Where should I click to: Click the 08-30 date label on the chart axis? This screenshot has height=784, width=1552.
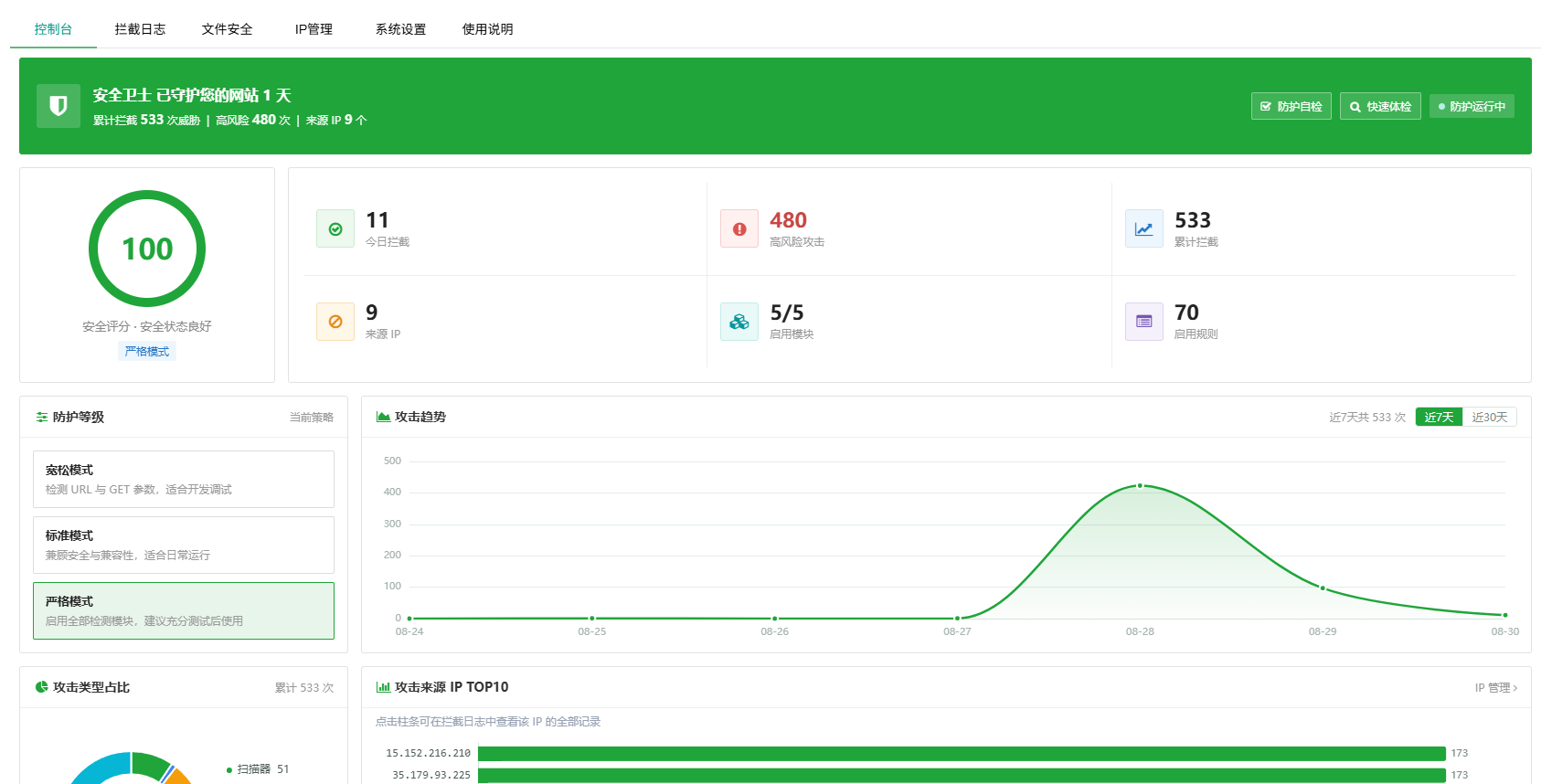coord(1505,631)
